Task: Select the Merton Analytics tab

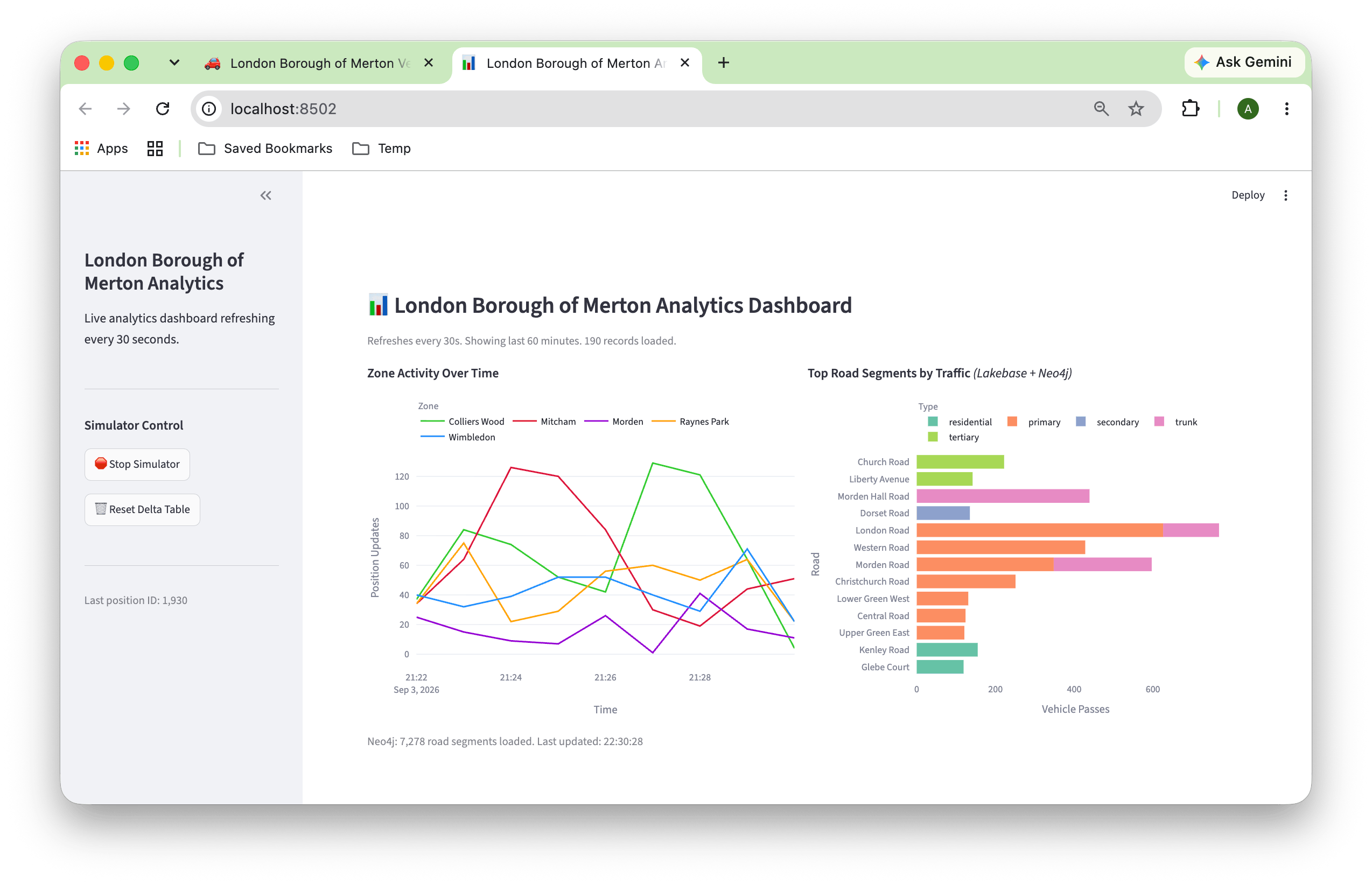Action: pos(576,63)
